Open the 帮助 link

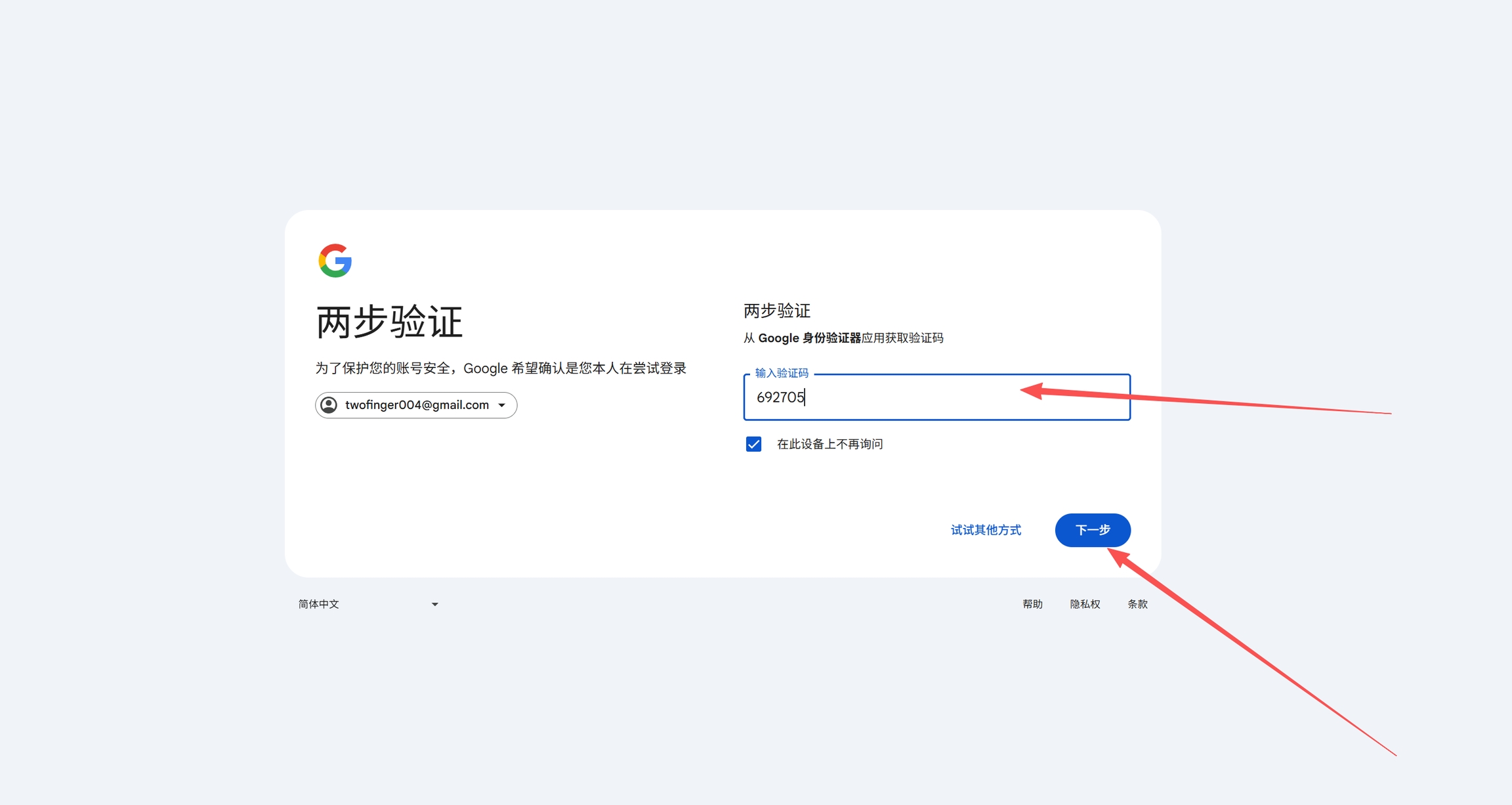(1032, 604)
